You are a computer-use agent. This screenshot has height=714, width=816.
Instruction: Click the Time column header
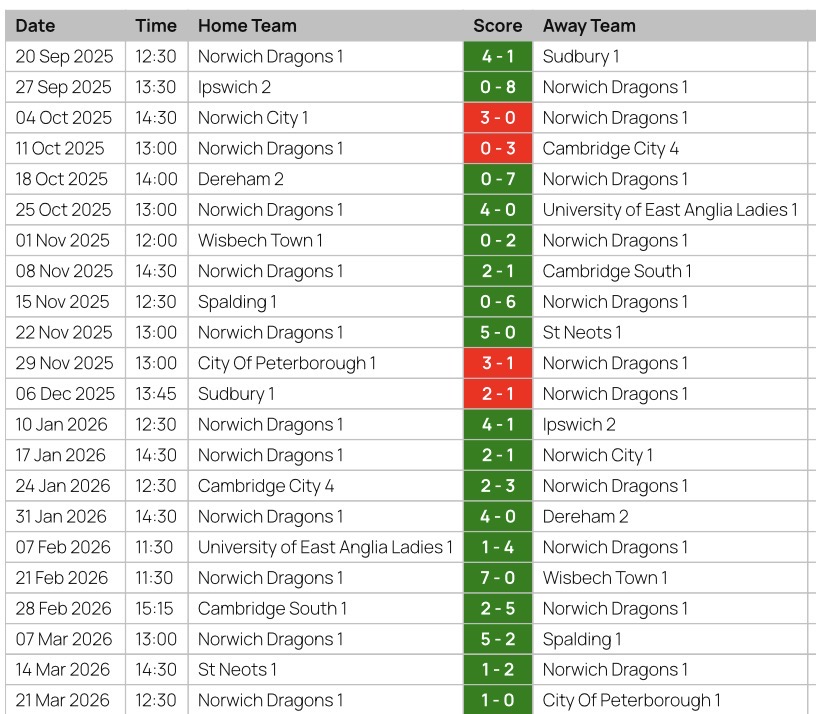click(x=156, y=26)
